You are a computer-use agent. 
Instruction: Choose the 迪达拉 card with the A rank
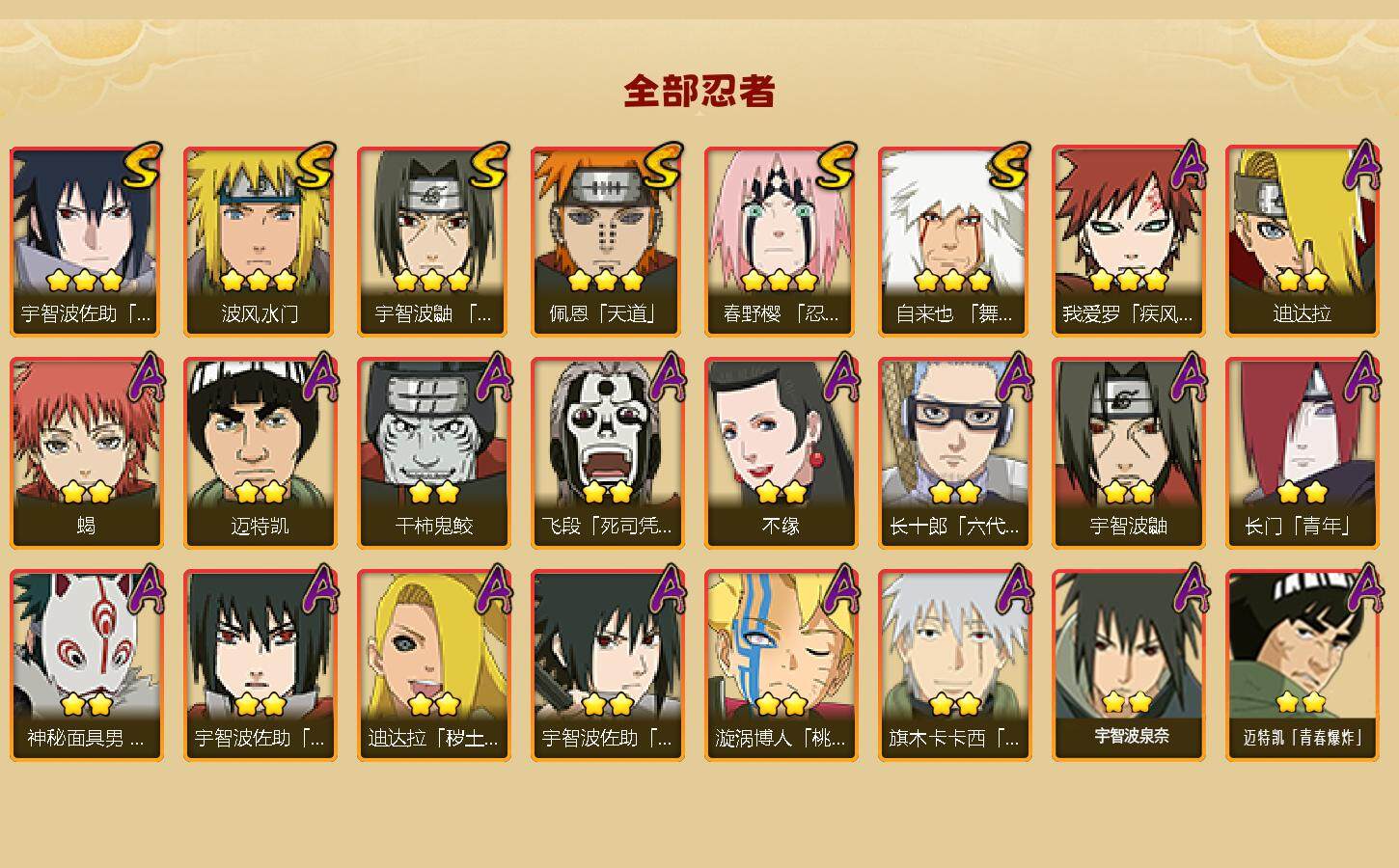[1302, 241]
